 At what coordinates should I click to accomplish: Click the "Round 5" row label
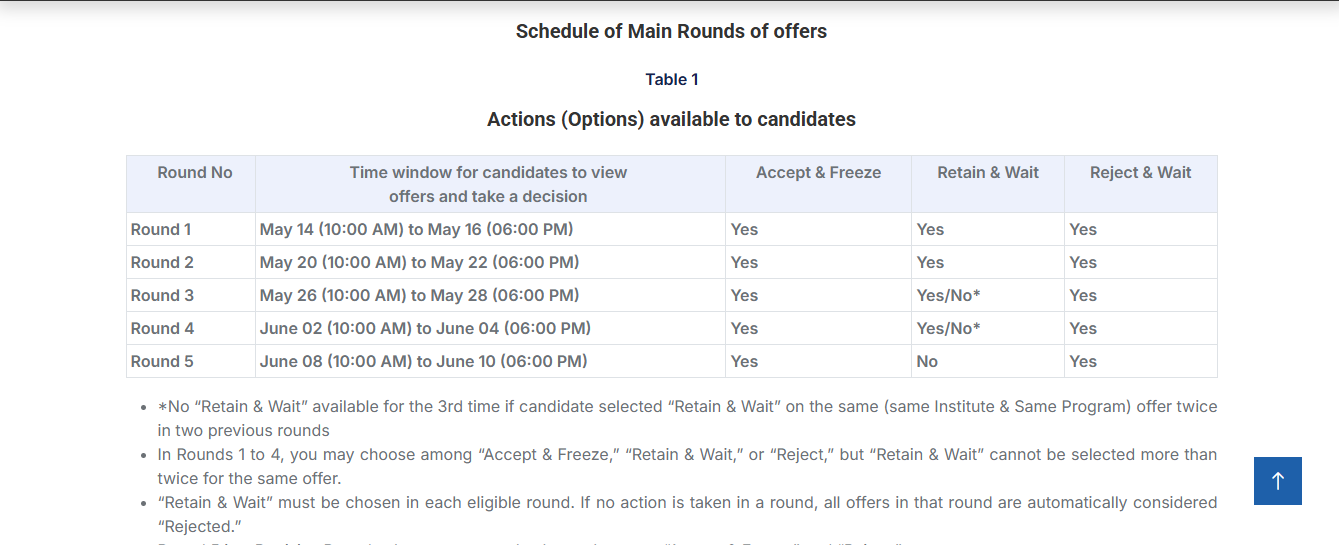pos(162,362)
